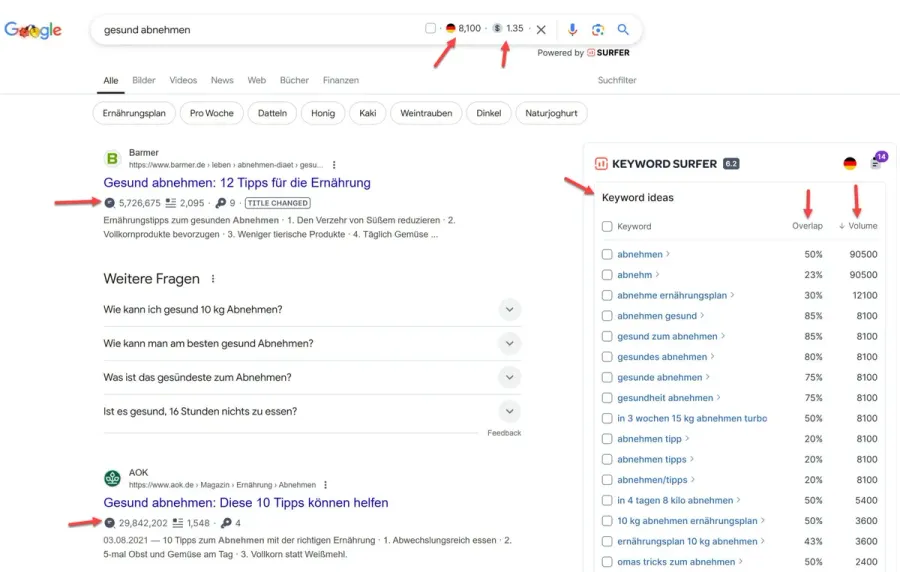900x572 pixels.
Task: Sort keyword ideas by Volume column
Action: [x=858, y=226]
